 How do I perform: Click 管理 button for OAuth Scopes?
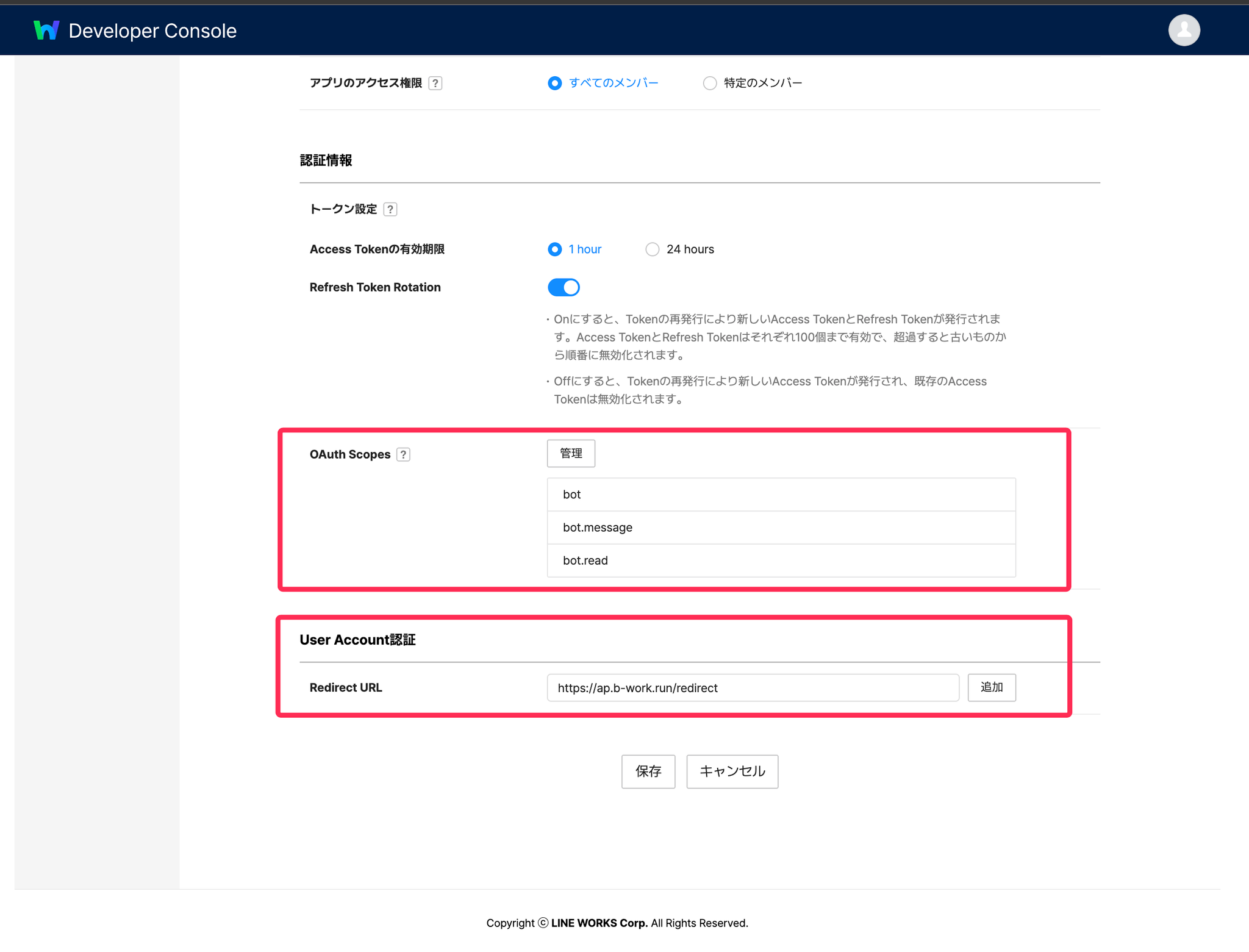point(571,454)
